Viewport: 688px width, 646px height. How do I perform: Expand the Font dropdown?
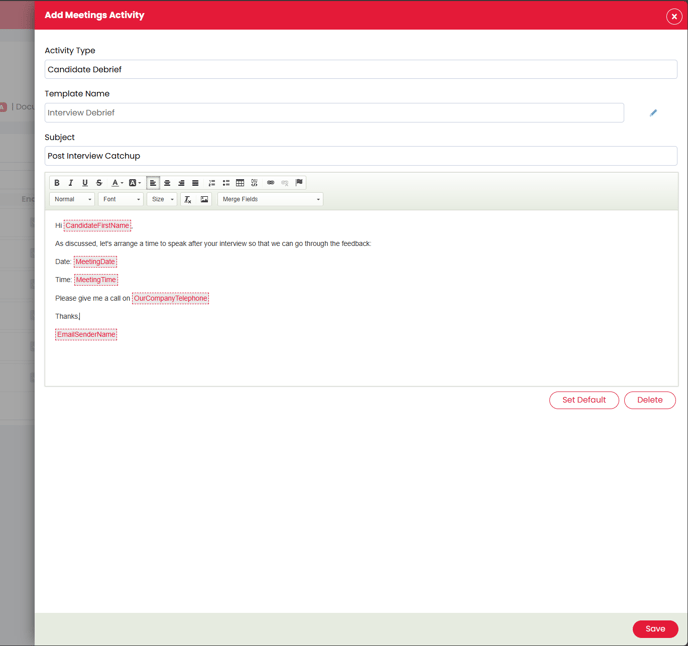(121, 199)
